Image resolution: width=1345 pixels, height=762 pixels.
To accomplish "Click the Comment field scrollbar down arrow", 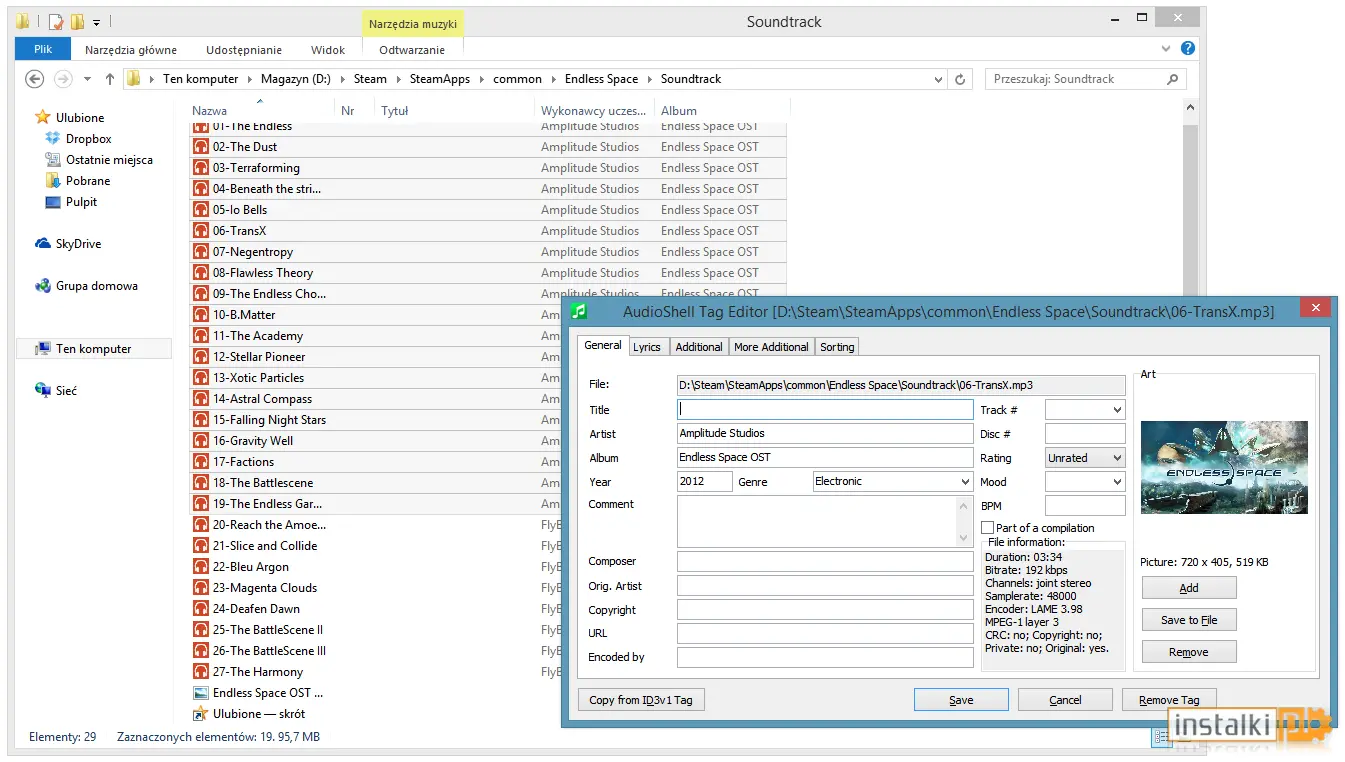I will tap(964, 537).
